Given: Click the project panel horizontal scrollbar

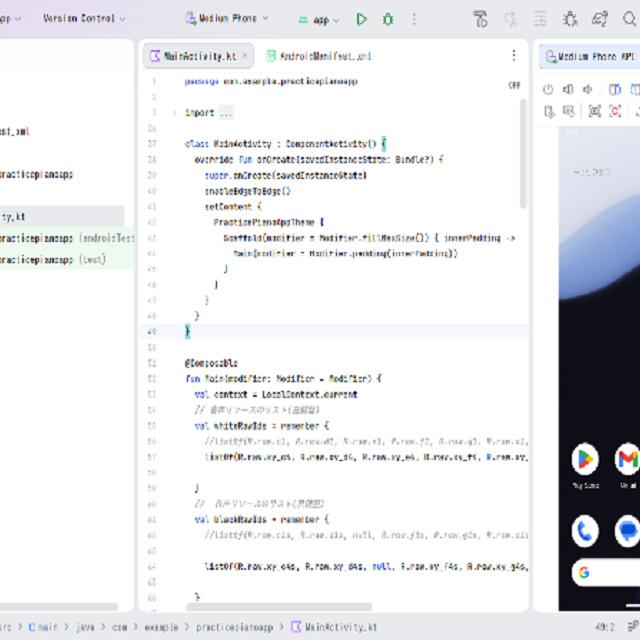Looking at the screenshot, I should (x=59, y=607).
